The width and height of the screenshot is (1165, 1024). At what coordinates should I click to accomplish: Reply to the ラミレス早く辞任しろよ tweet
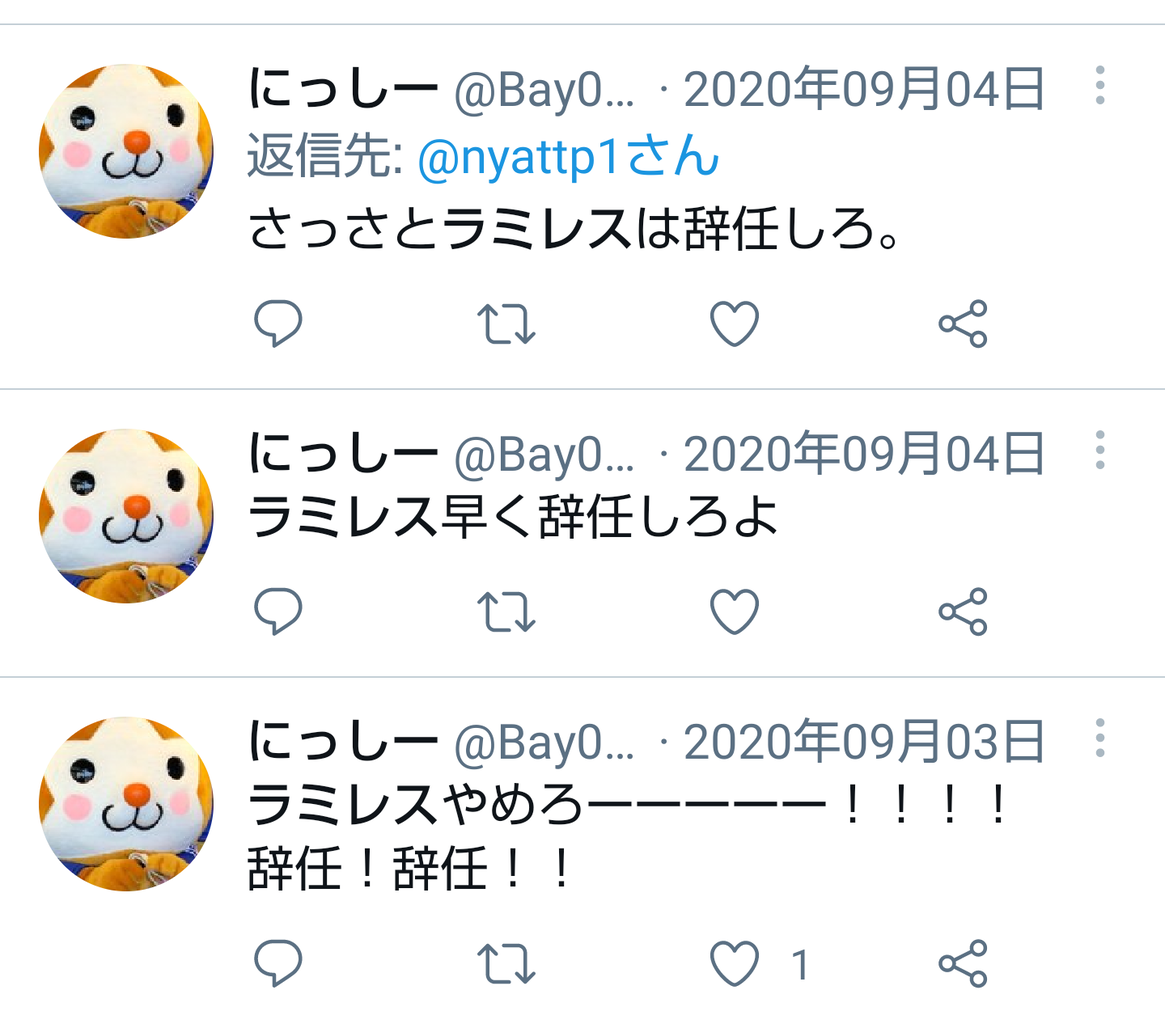point(278,611)
